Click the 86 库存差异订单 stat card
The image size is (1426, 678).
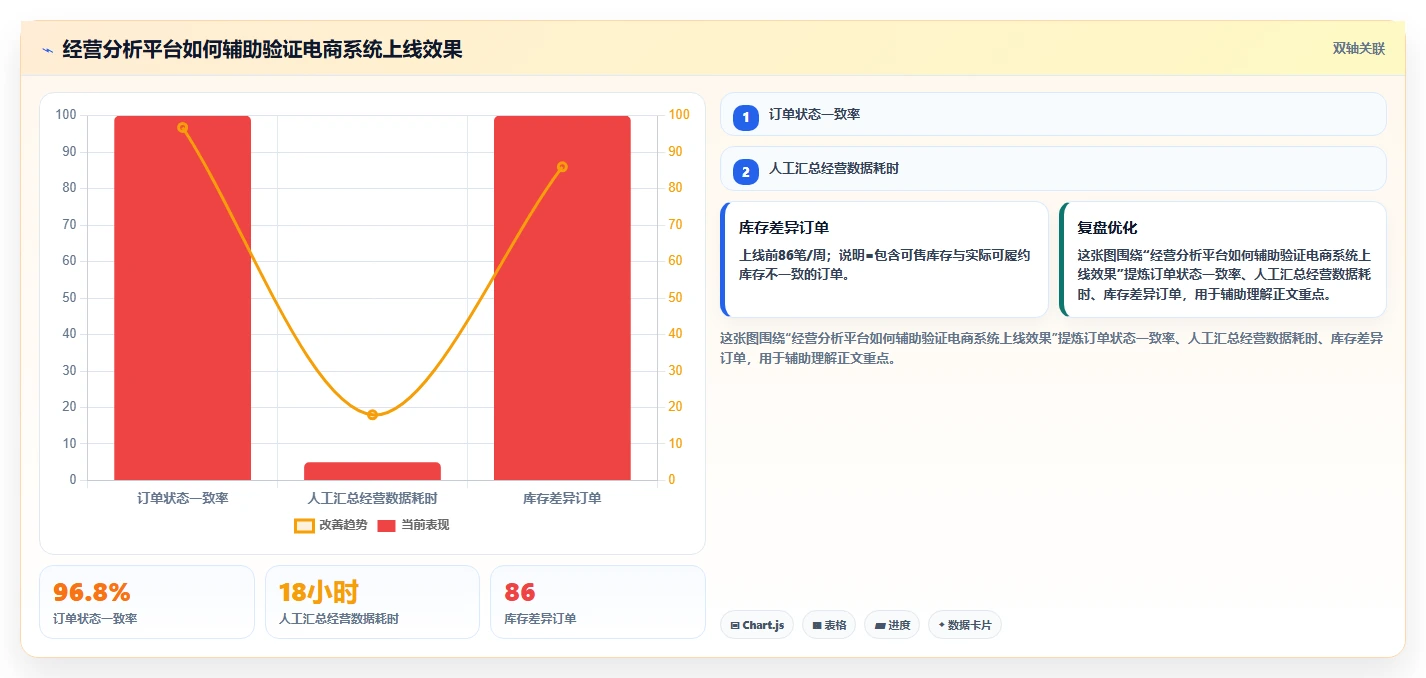coord(598,602)
